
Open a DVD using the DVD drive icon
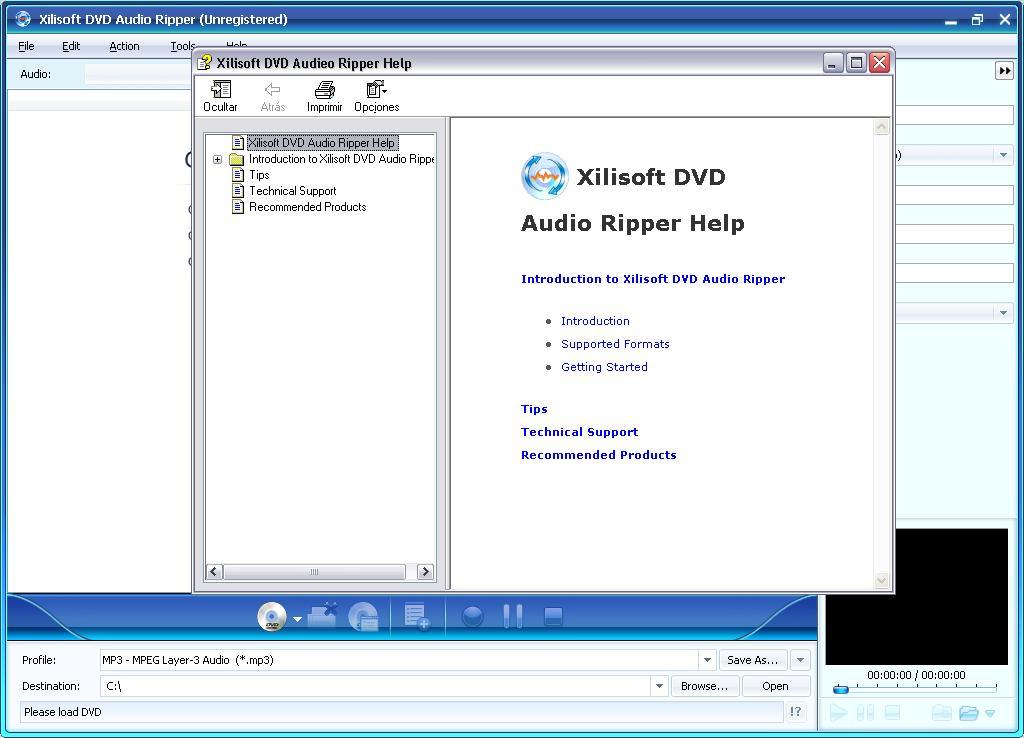click(x=272, y=617)
